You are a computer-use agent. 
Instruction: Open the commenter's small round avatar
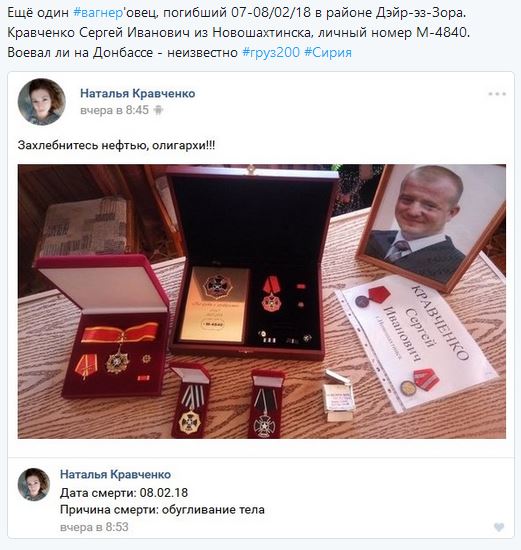(x=34, y=484)
